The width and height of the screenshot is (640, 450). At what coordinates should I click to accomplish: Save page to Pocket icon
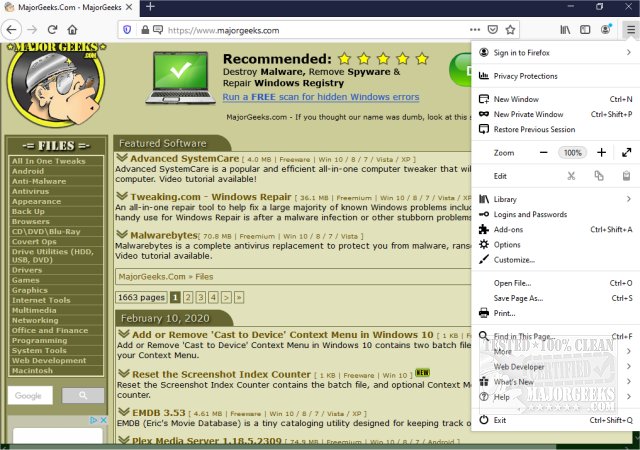(493, 29)
